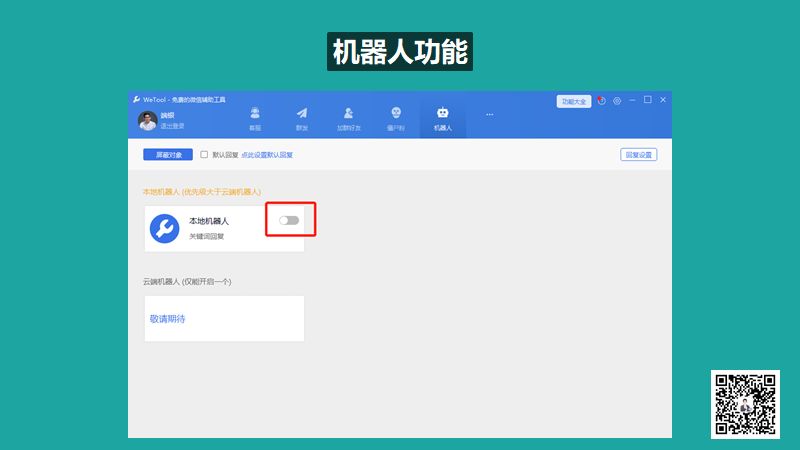Open the red-dot notification icon
This screenshot has width=800, height=450.
[602, 101]
